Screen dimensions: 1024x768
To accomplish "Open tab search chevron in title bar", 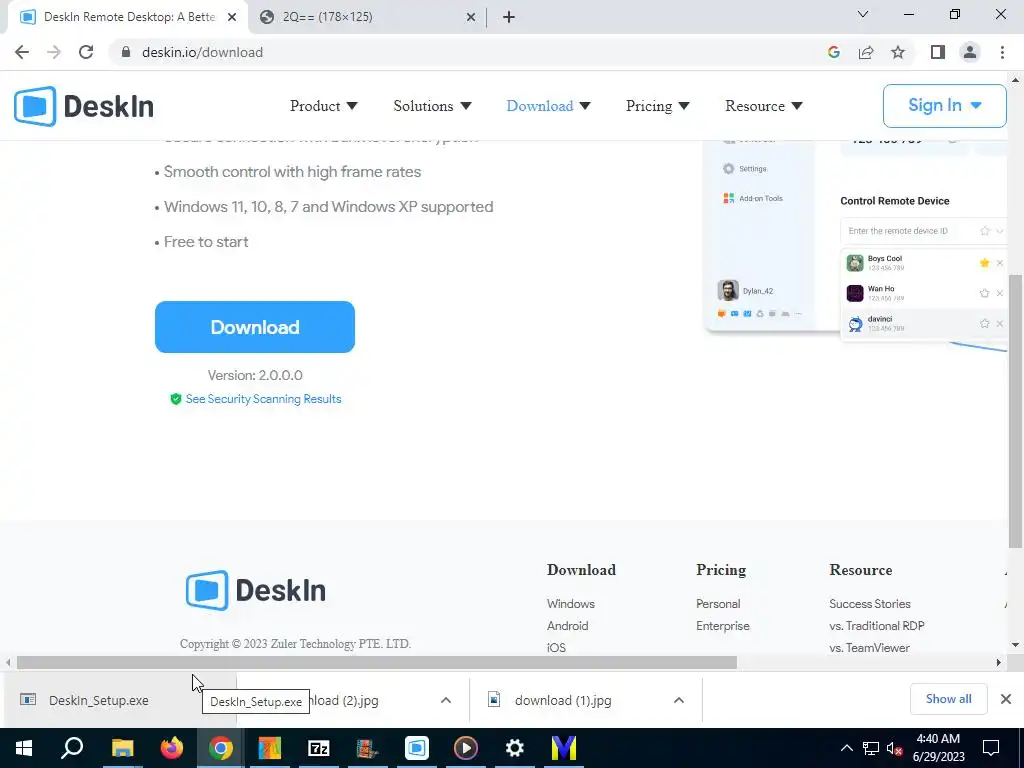I will coord(863,14).
